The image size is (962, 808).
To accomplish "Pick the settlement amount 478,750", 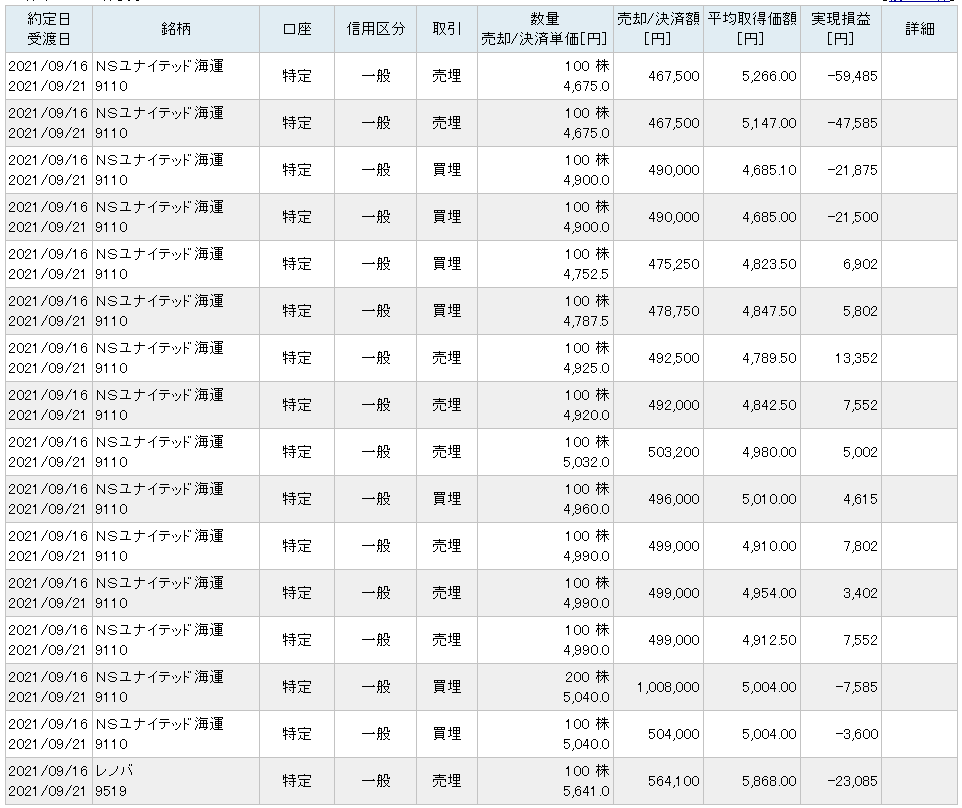I will pyautogui.click(x=674, y=311).
